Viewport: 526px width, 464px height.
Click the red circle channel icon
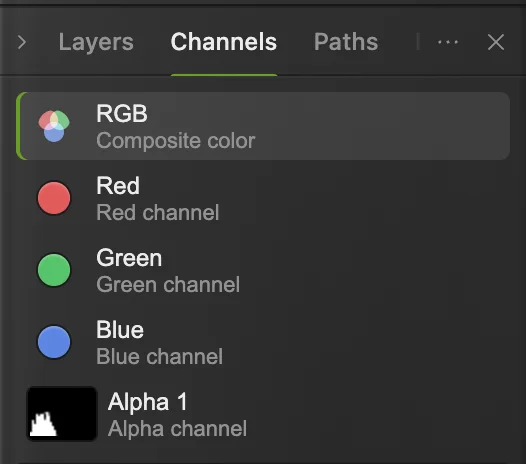tap(54, 198)
